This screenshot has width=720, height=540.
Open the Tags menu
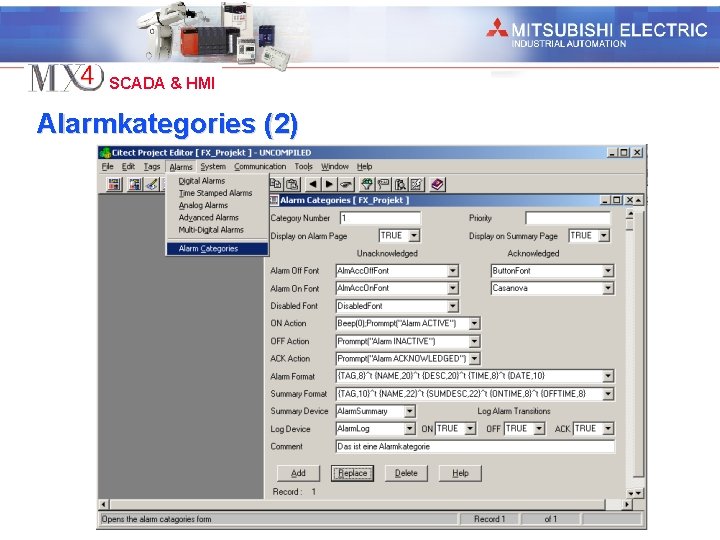tap(152, 166)
